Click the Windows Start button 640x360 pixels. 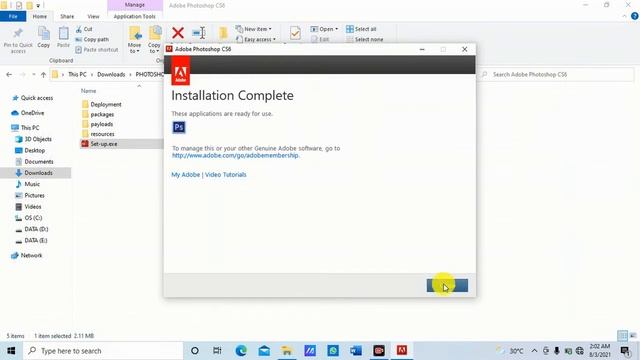[x=11, y=351]
